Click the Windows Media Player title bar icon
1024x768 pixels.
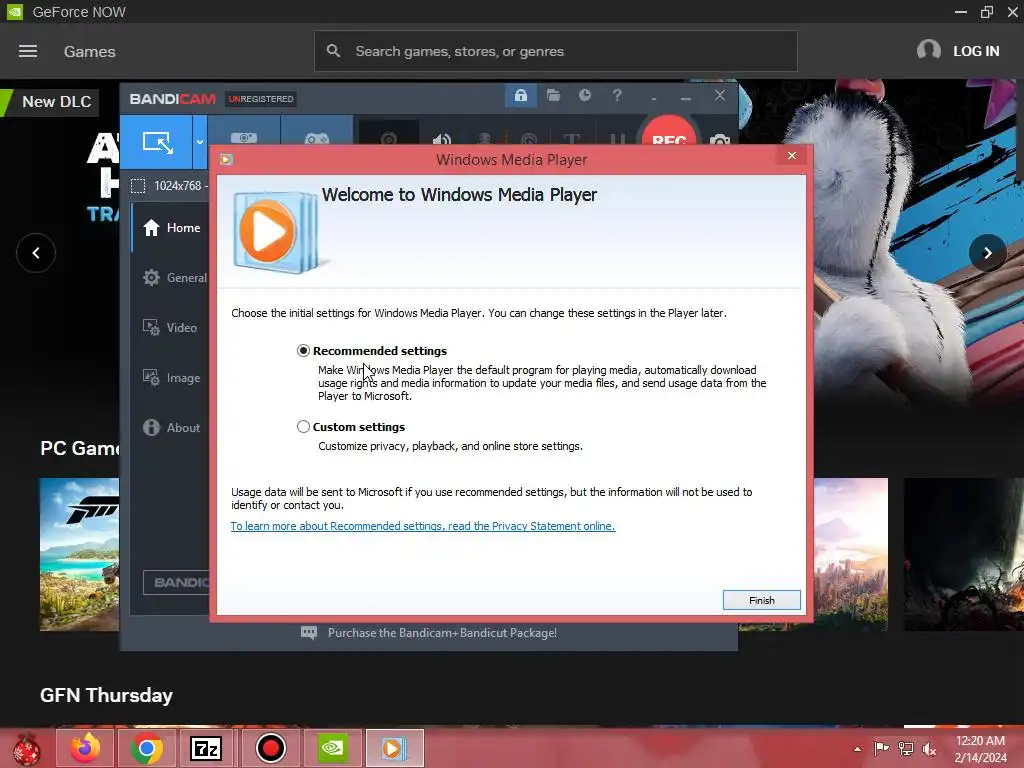227,159
